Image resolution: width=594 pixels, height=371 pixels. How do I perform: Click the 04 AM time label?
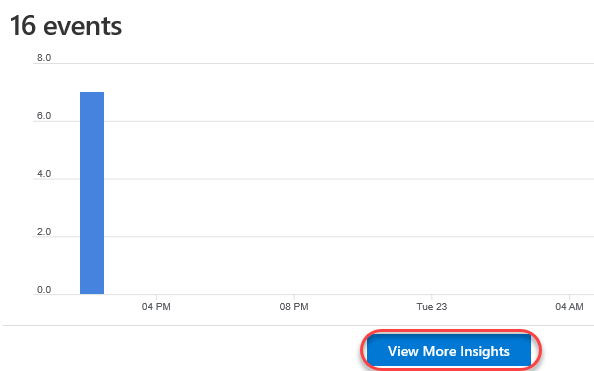coord(569,307)
